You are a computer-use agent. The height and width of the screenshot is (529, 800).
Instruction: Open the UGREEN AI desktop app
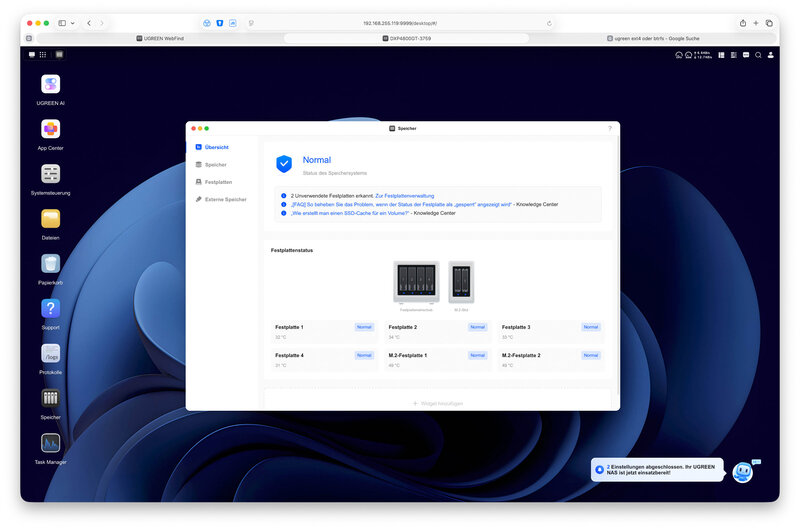tap(50, 84)
